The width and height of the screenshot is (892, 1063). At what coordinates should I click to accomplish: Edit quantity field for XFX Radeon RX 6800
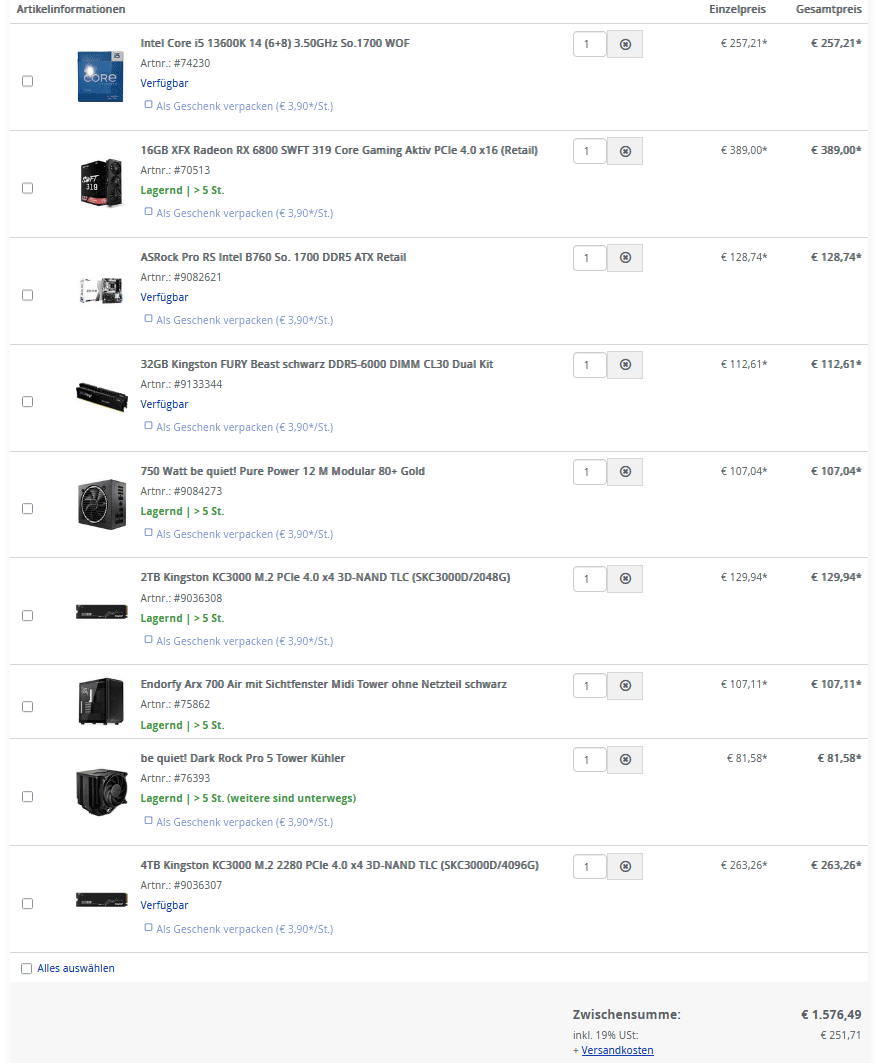(x=590, y=151)
